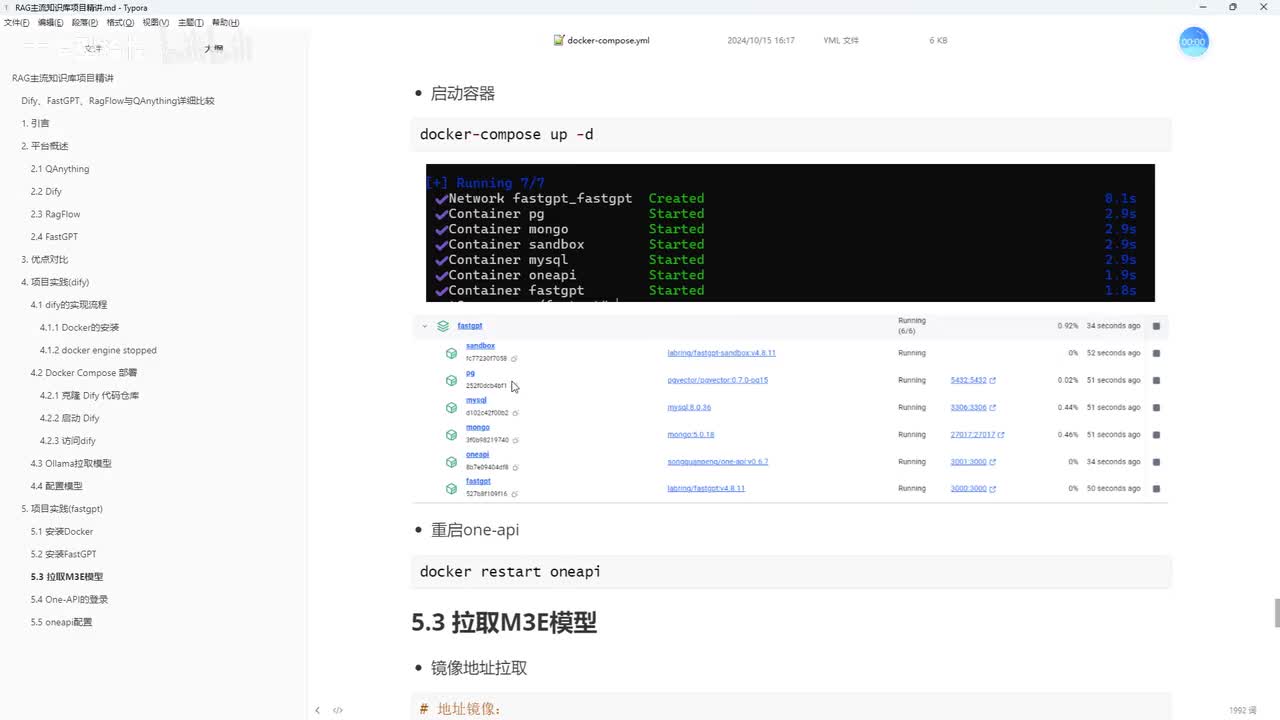Stop the mongo container square button
Viewport: 1280px width, 720px height.
pyautogui.click(x=1157, y=435)
